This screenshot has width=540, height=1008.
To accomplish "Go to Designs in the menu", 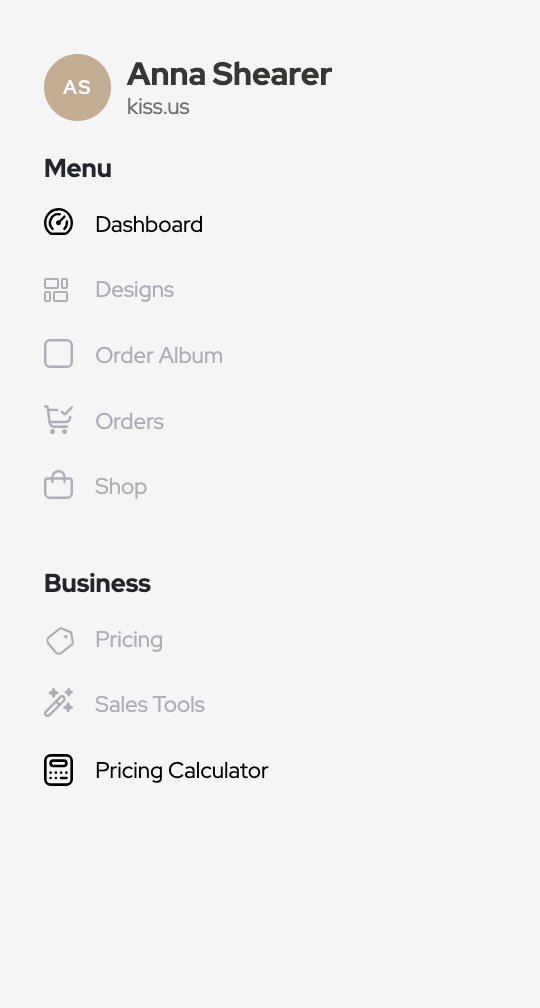I will (134, 290).
